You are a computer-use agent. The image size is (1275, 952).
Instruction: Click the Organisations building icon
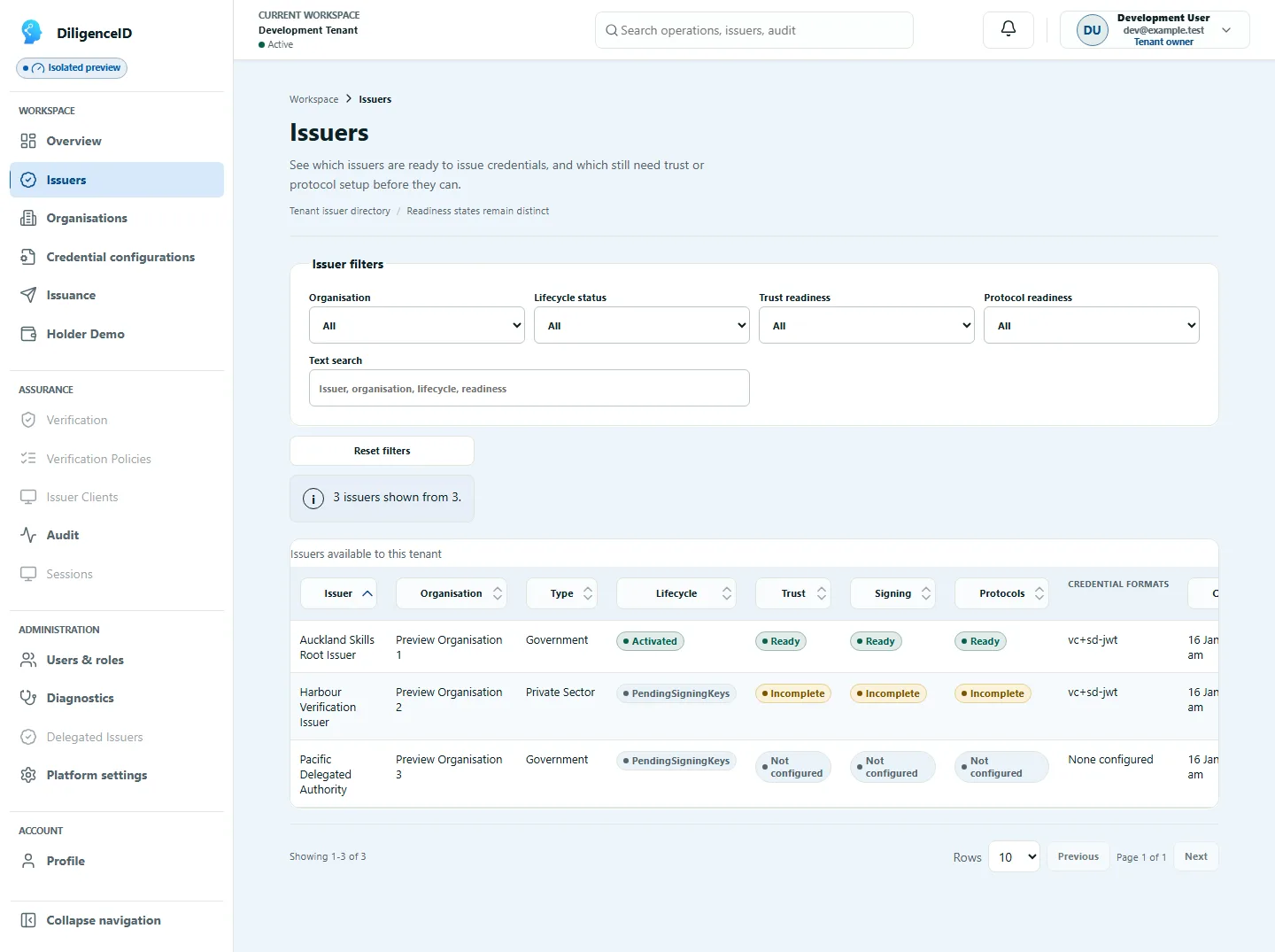pyautogui.click(x=28, y=218)
